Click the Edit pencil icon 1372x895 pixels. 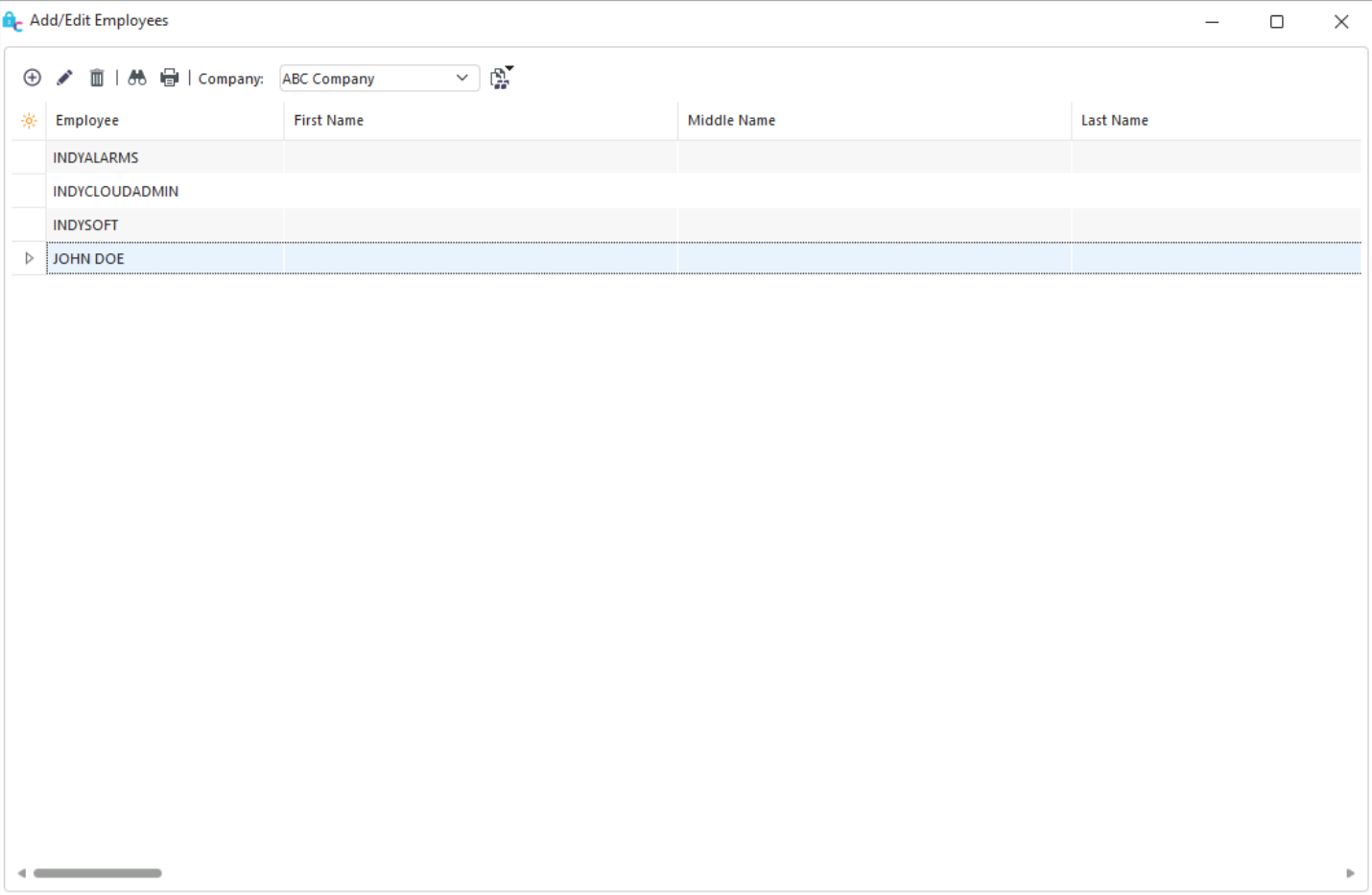pyautogui.click(x=64, y=78)
